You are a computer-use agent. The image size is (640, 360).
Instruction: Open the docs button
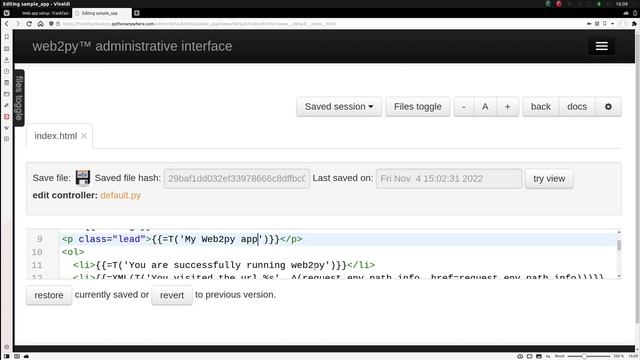coord(577,107)
